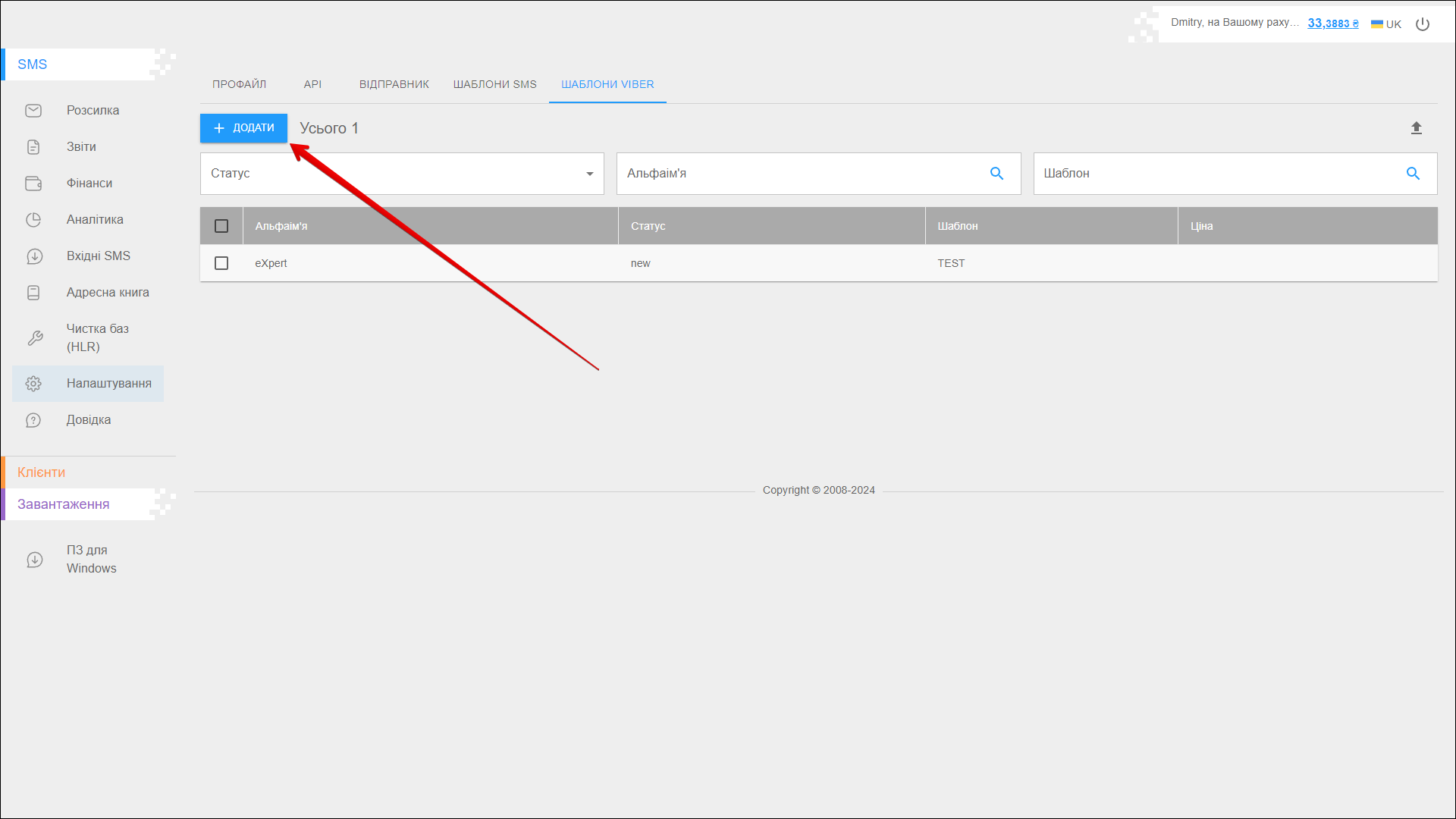Open the Клієнти sidebar section

point(42,472)
